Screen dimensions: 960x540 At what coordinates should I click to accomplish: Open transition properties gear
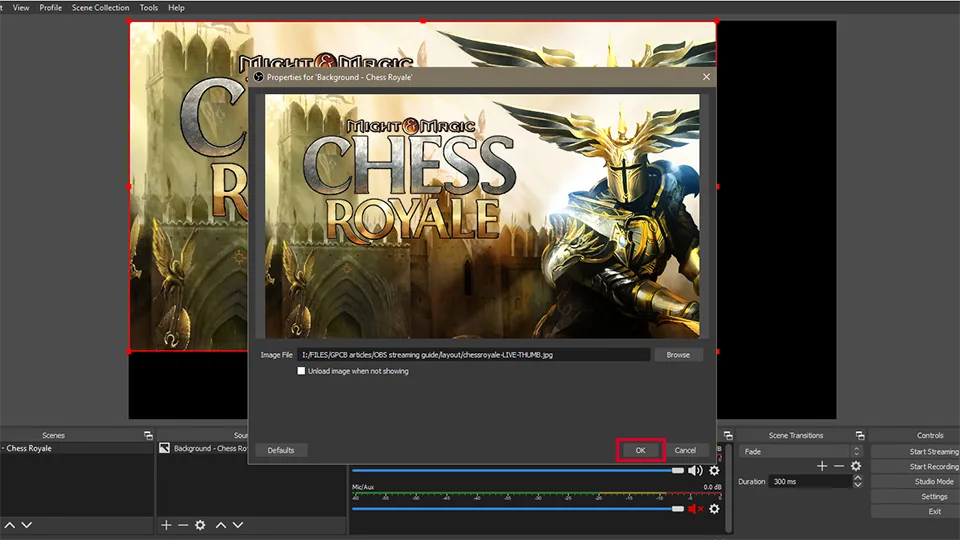pos(856,466)
